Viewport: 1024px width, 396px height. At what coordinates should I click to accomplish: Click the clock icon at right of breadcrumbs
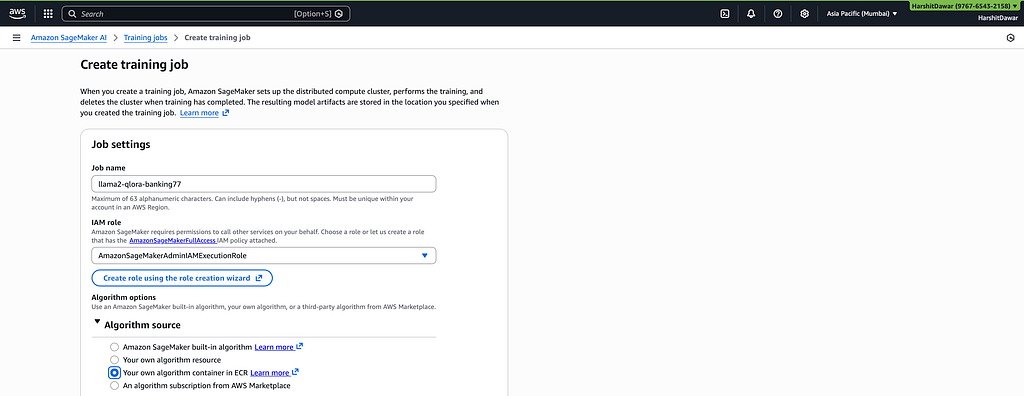(x=1010, y=38)
